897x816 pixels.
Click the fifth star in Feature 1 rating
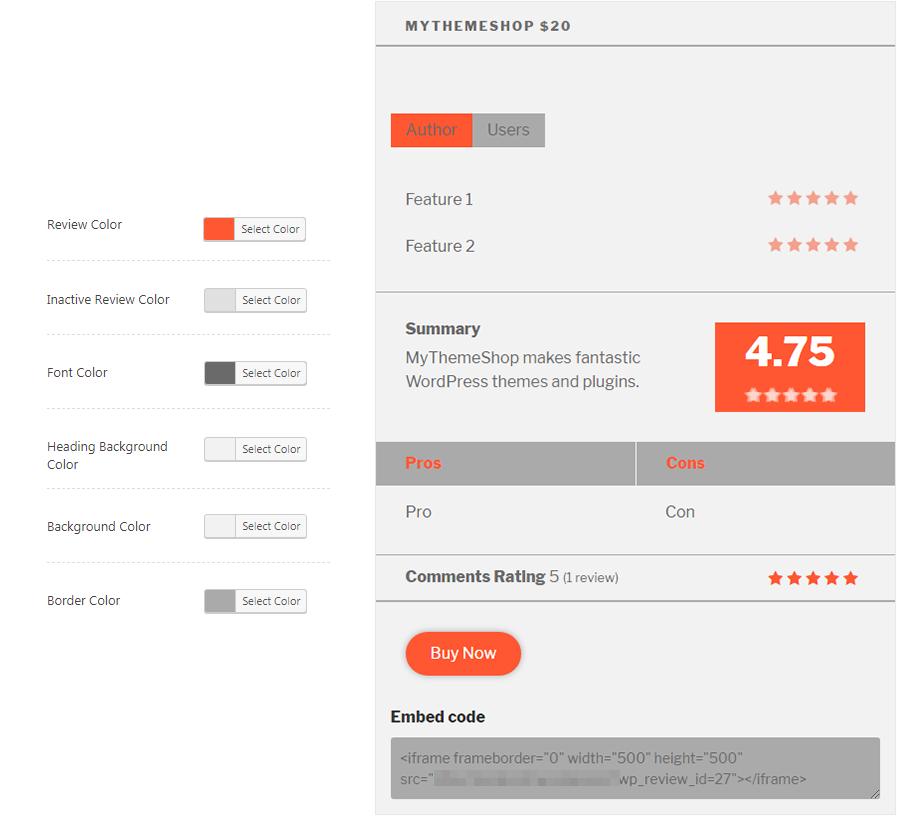851,198
